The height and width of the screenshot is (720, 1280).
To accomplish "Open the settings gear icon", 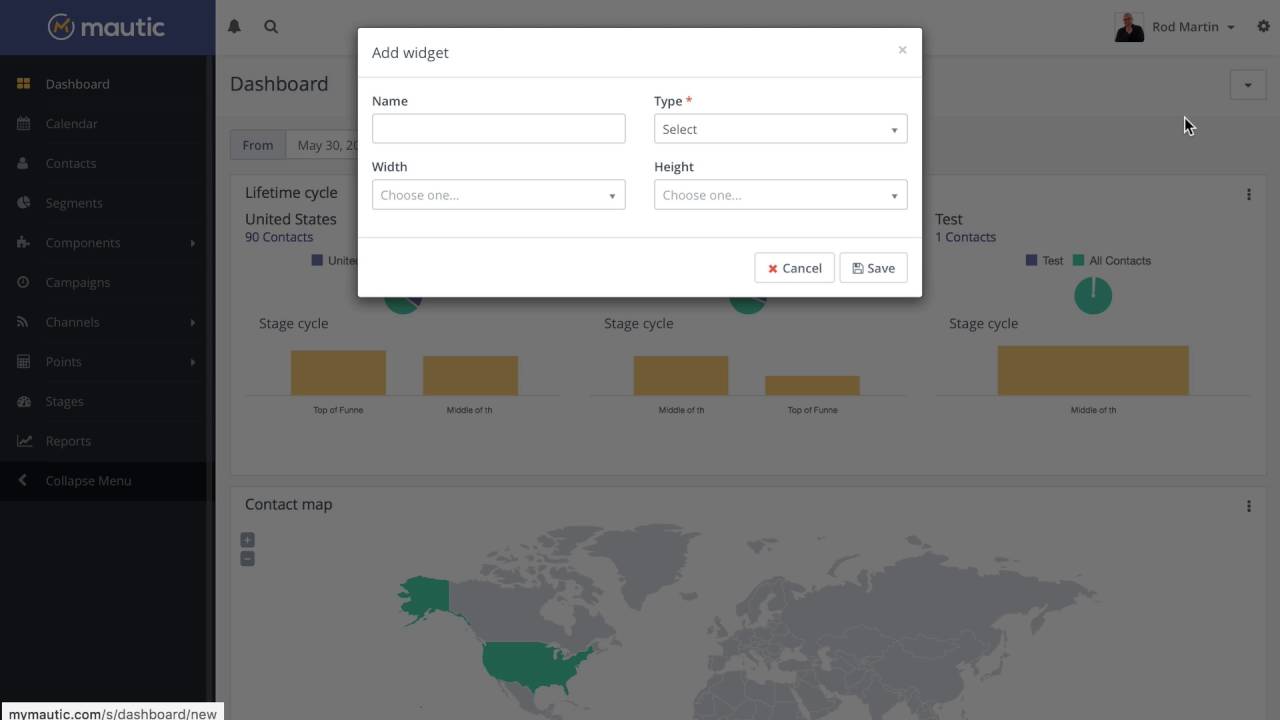I will tap(1263, 27).
